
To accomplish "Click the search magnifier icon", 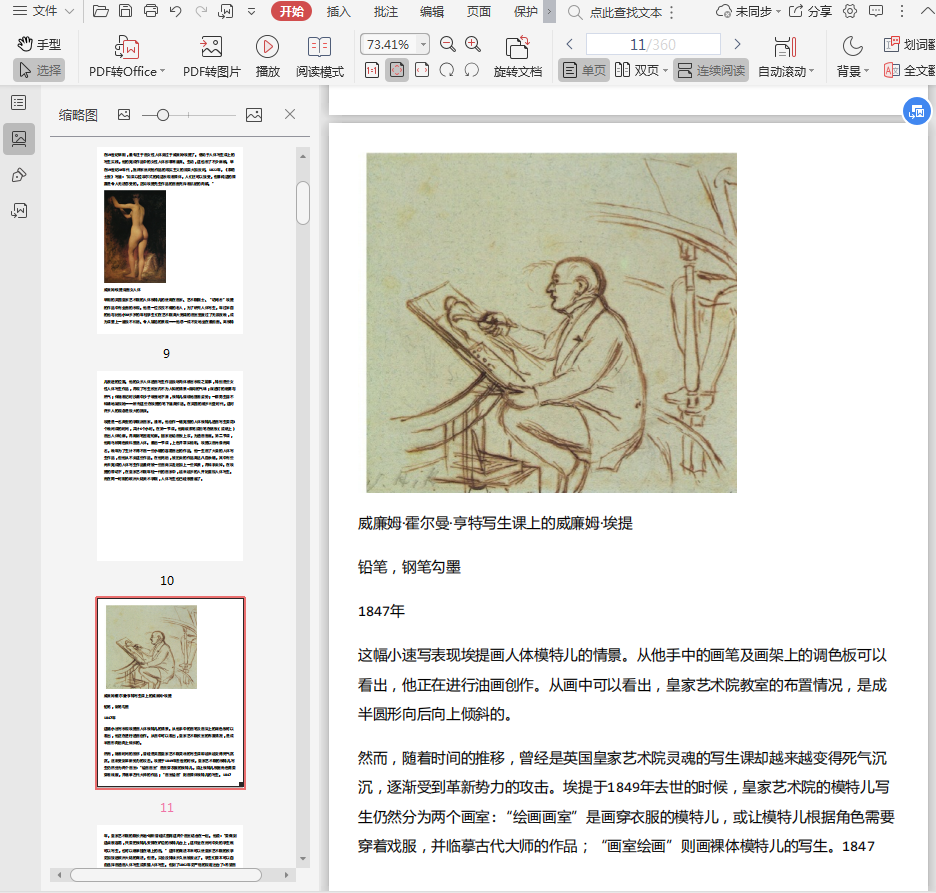I will click(x=575, y=12).
